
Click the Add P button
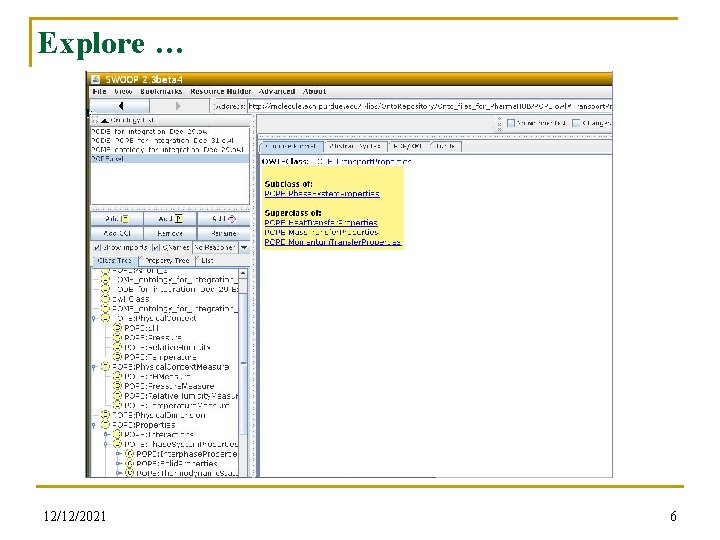tap(170, 219)
